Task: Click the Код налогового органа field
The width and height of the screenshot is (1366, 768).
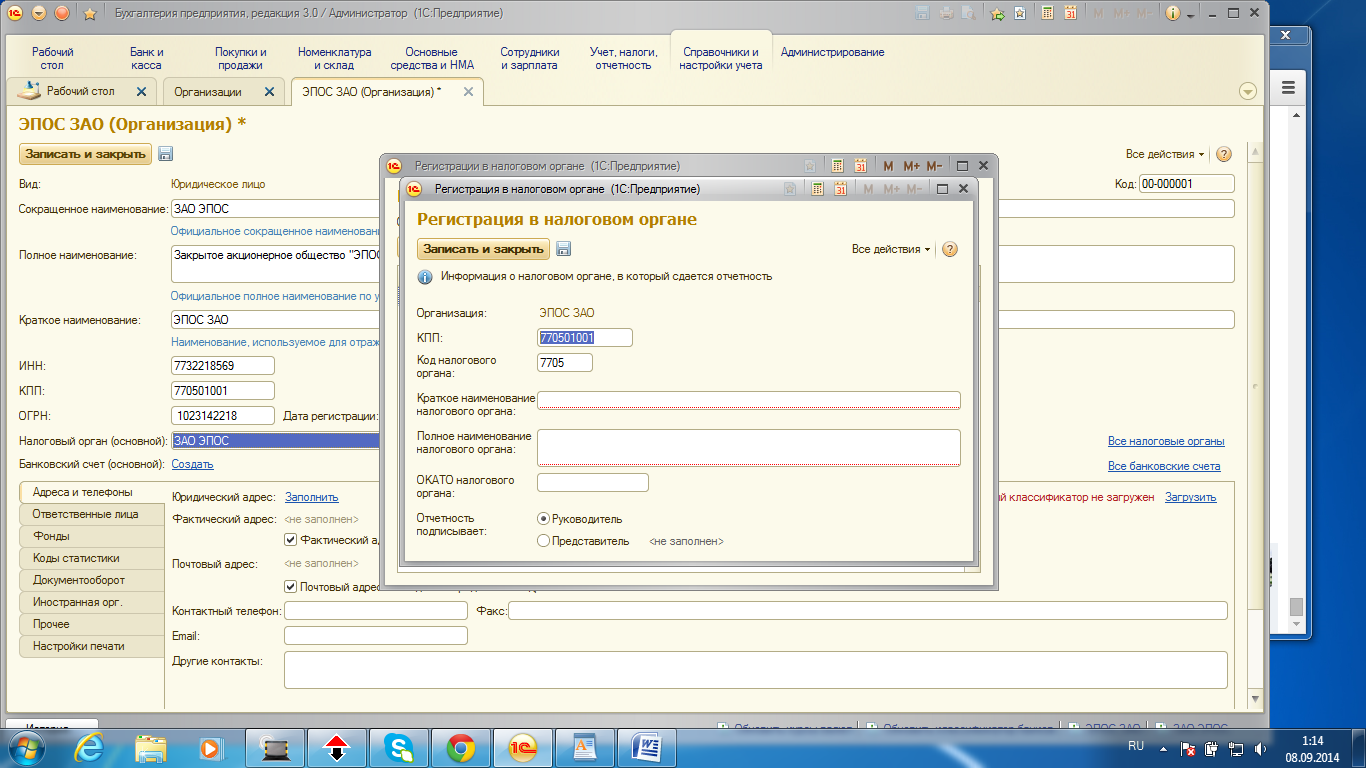Action: pyautogui.click(x=565, y=363)
